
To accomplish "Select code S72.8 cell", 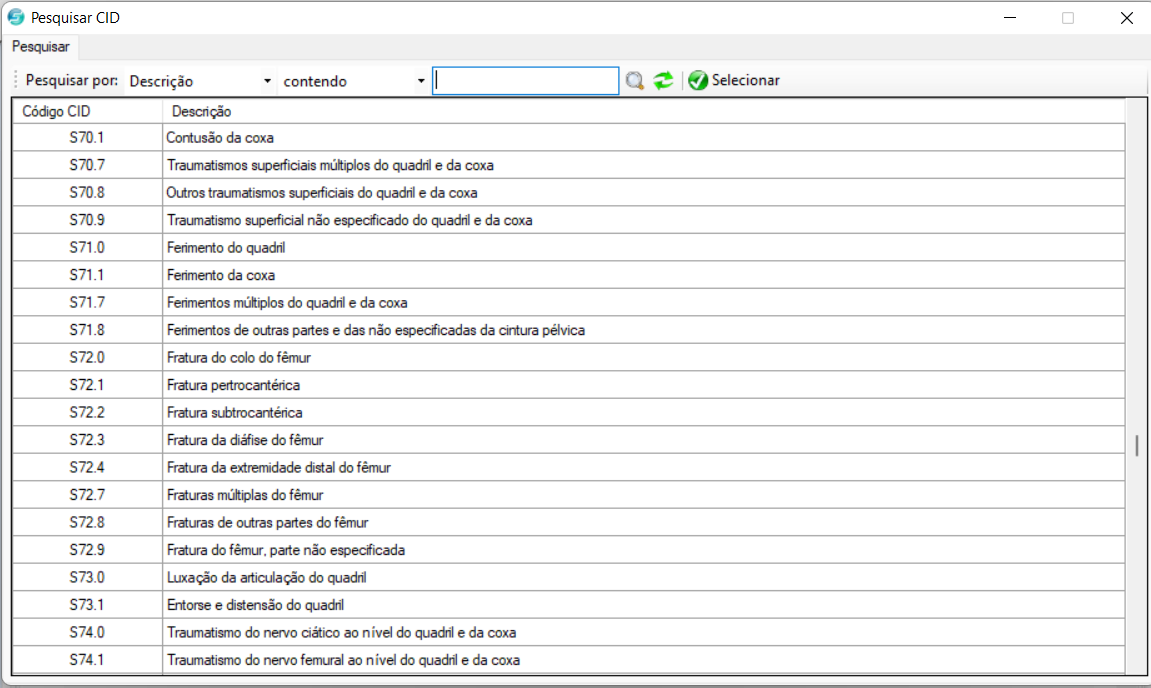I will tap(87, 522).
